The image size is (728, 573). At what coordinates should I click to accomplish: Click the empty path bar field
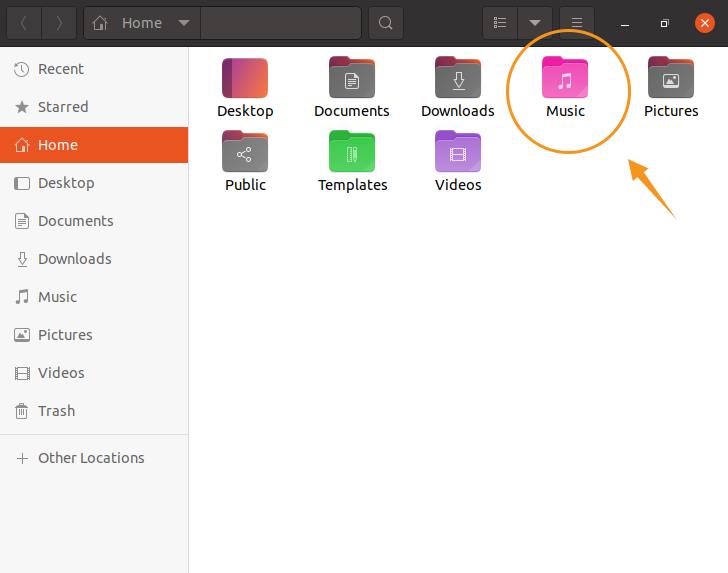point(281,23)
